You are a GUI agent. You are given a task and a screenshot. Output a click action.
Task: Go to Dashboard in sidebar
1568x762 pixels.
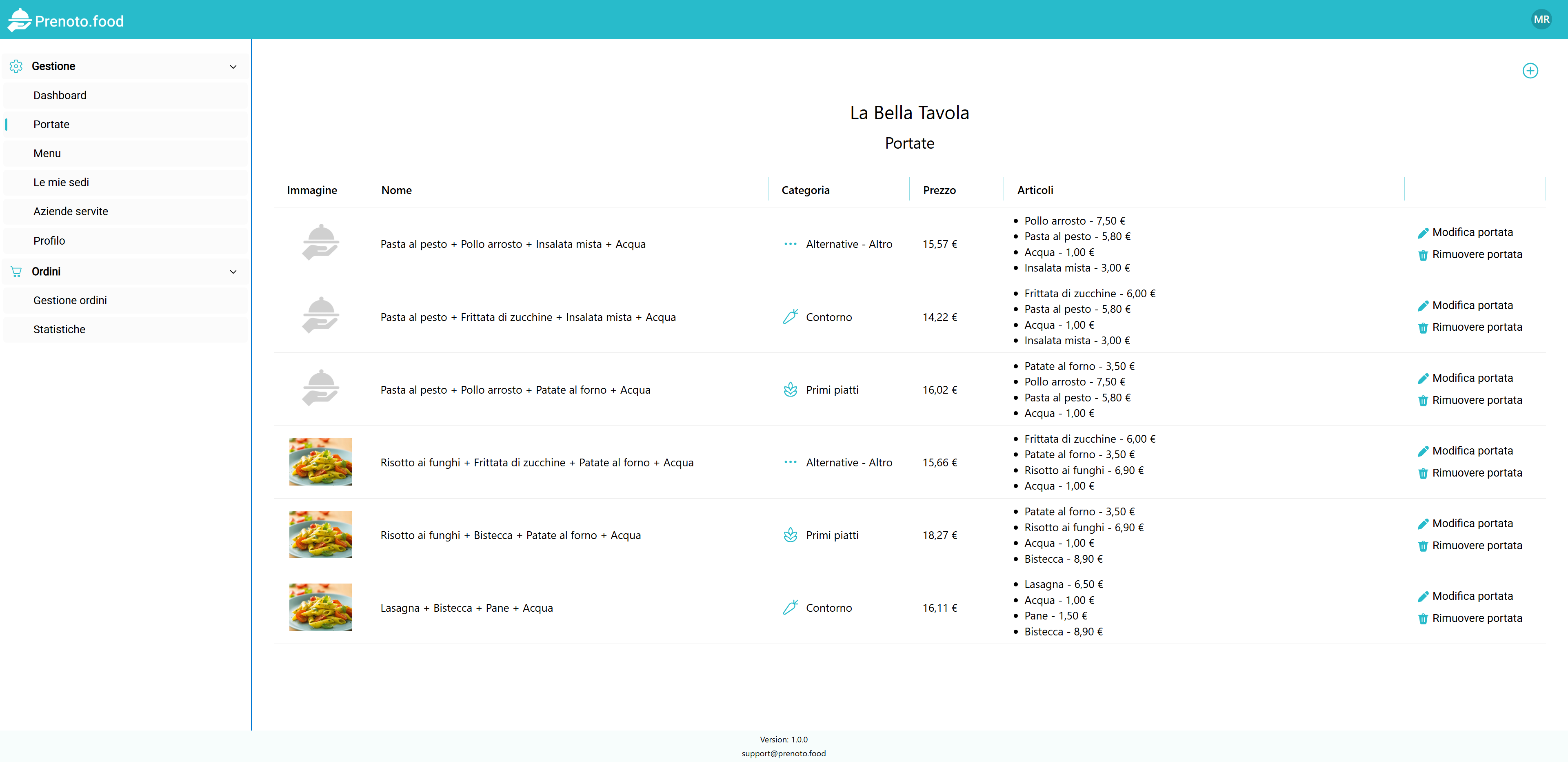60,96
